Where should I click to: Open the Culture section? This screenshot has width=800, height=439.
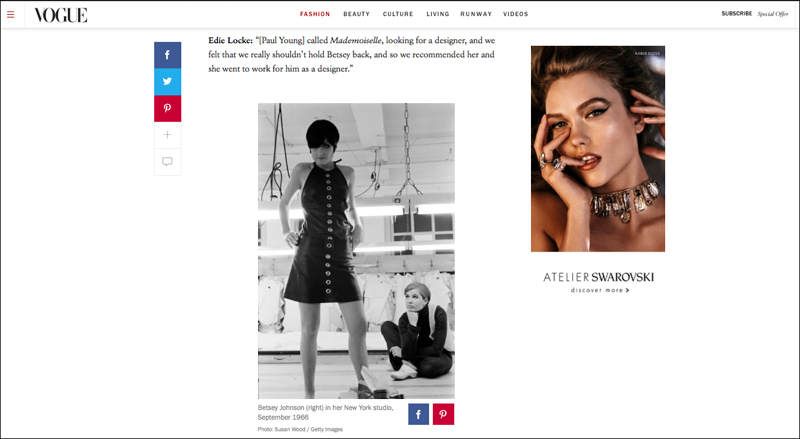[398, 14]
